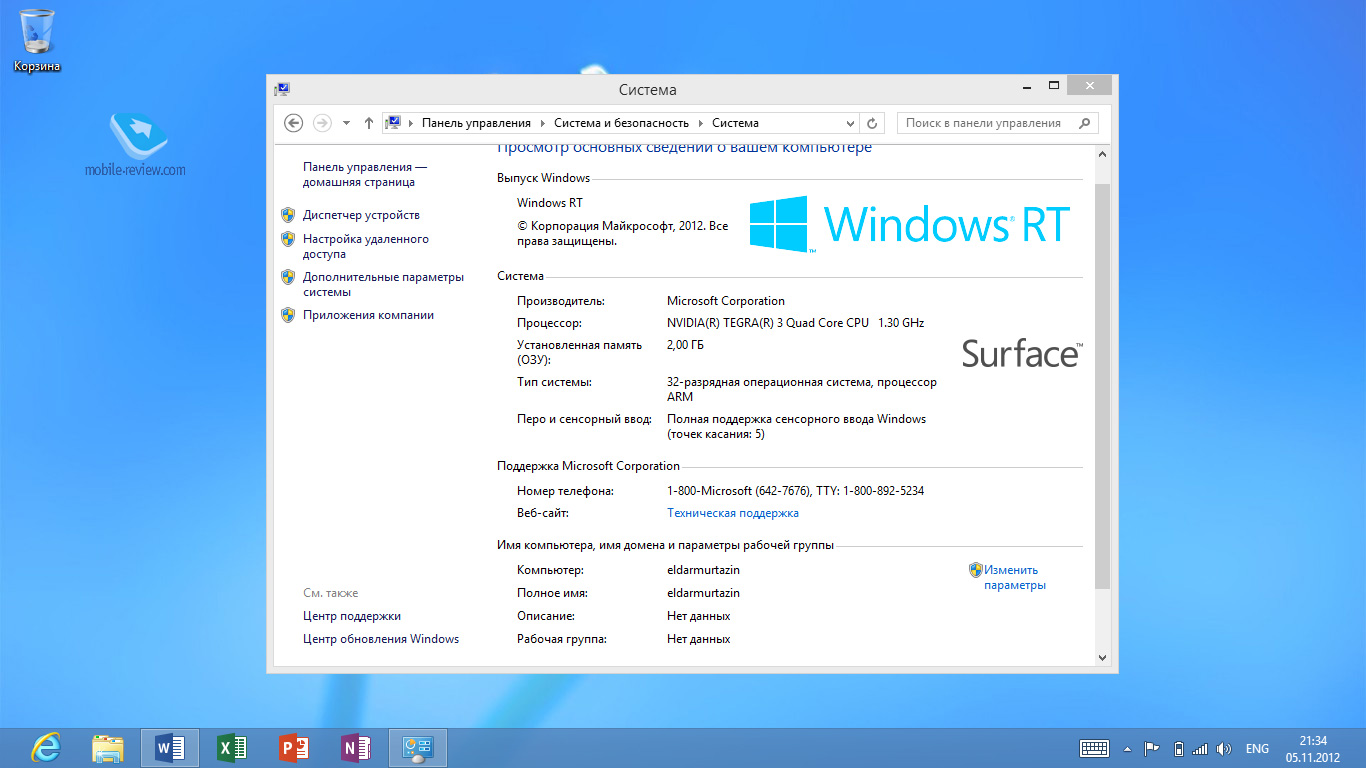Open Excel from the taskbar
Viewport: 1366px width, 768px height.
click(232, 748)
